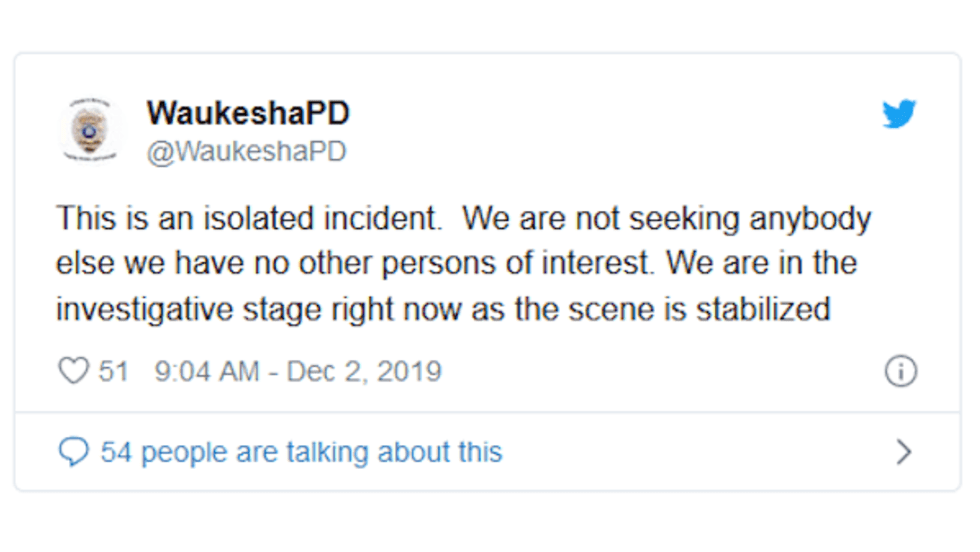Click the Dec 2, 2019 date
980x552 pixels.
coord(364,371)
